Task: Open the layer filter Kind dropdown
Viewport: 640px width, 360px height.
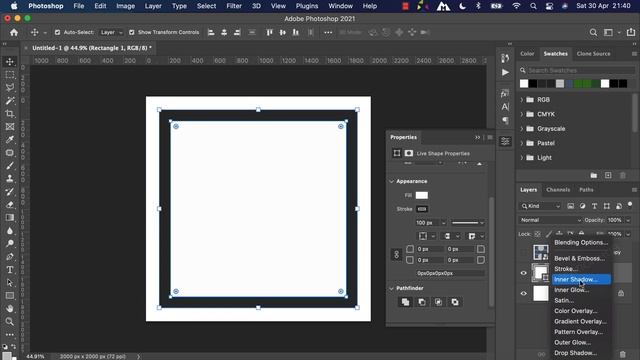Action: tap(540, 206)
